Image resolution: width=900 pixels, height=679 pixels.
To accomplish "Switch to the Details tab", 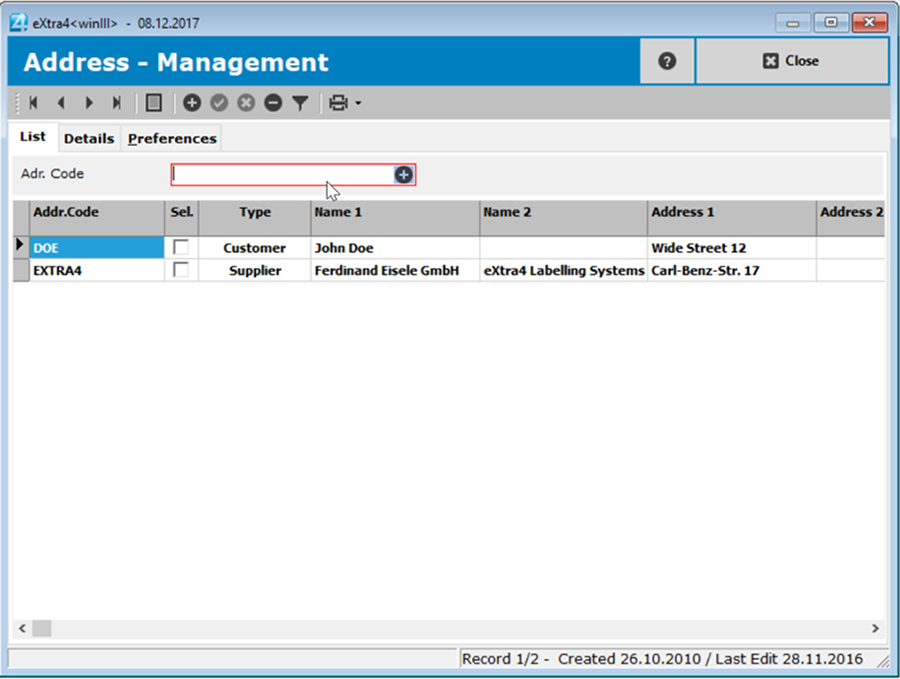I will coord(88,138).
